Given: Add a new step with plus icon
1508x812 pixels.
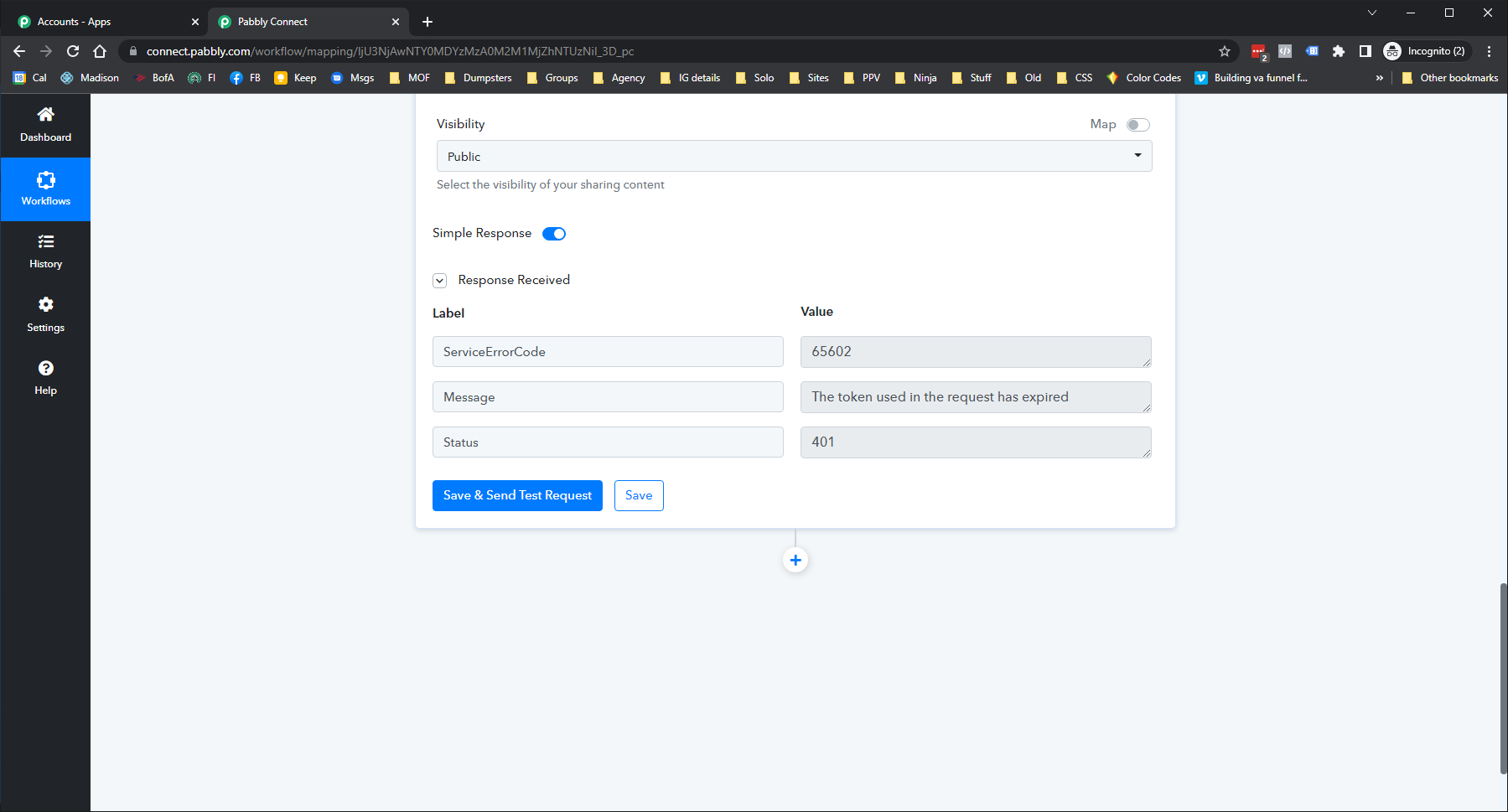Looking at the screenshot, I should click(x=795, y=560).
